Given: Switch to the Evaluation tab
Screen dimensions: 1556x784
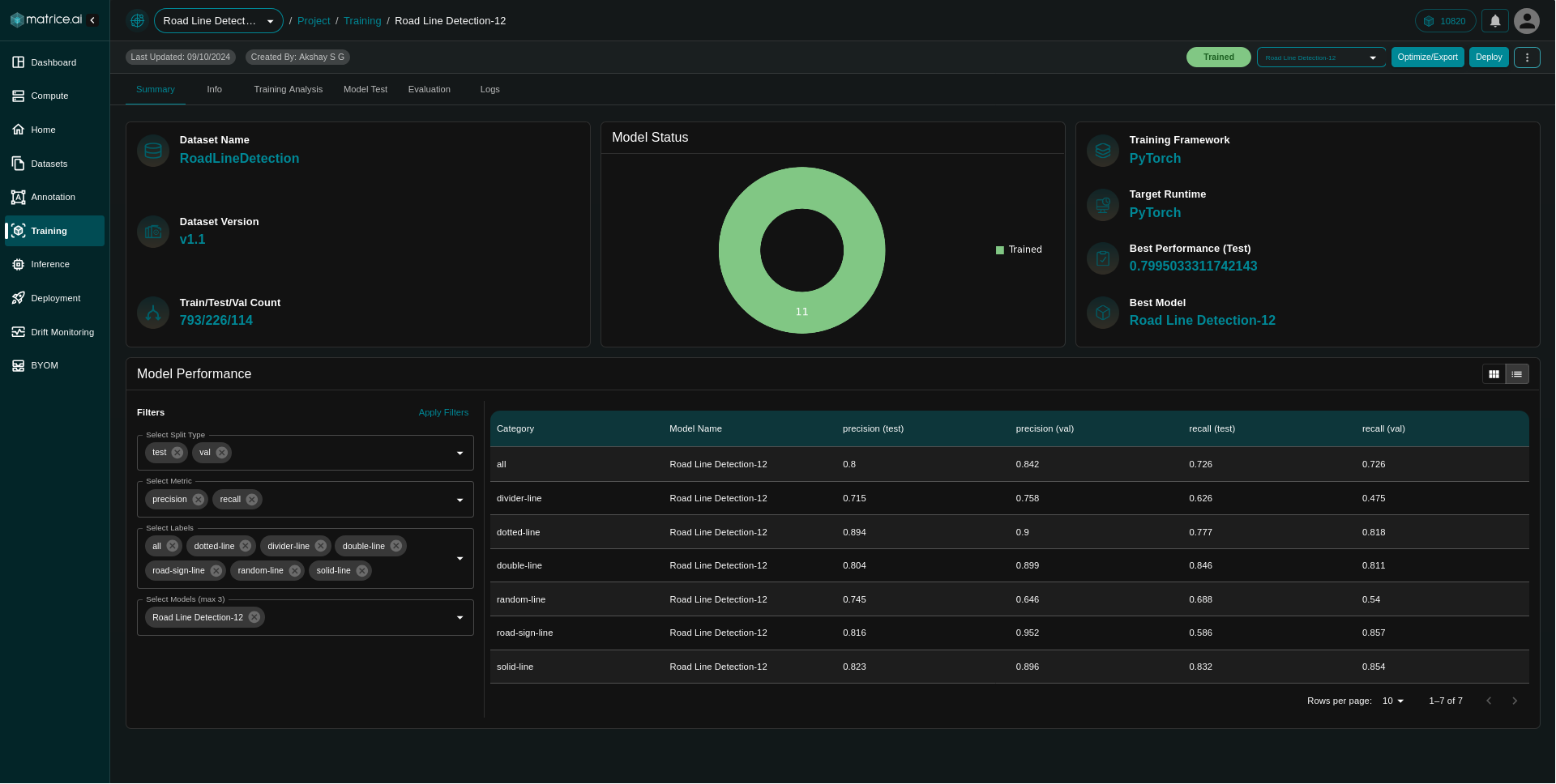Looking at the screenshot, I should (430, 89).
